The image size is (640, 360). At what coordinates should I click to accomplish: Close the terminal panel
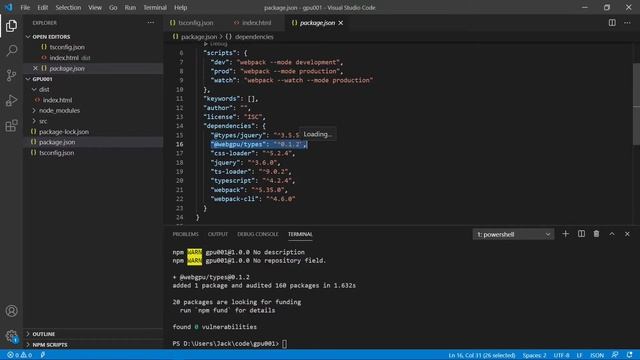click(x=627, y=234)
